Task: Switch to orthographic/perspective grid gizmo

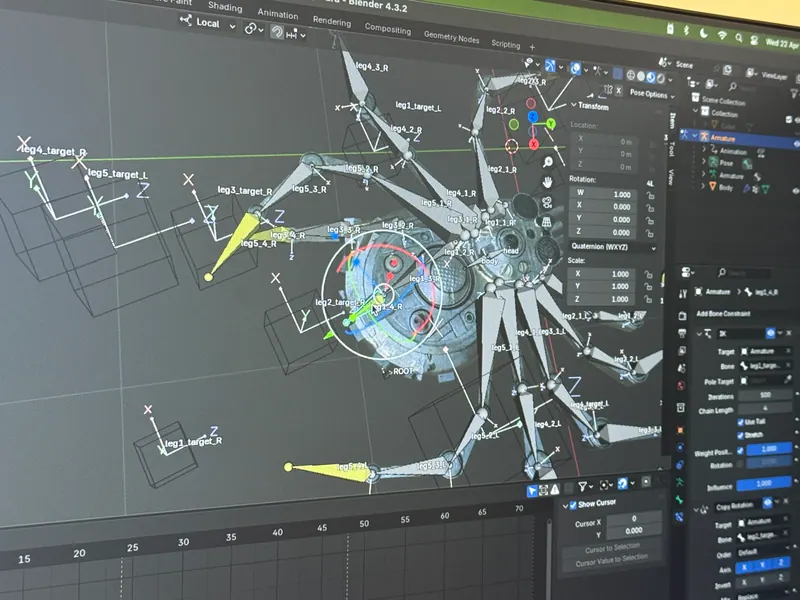Action: 546,222
